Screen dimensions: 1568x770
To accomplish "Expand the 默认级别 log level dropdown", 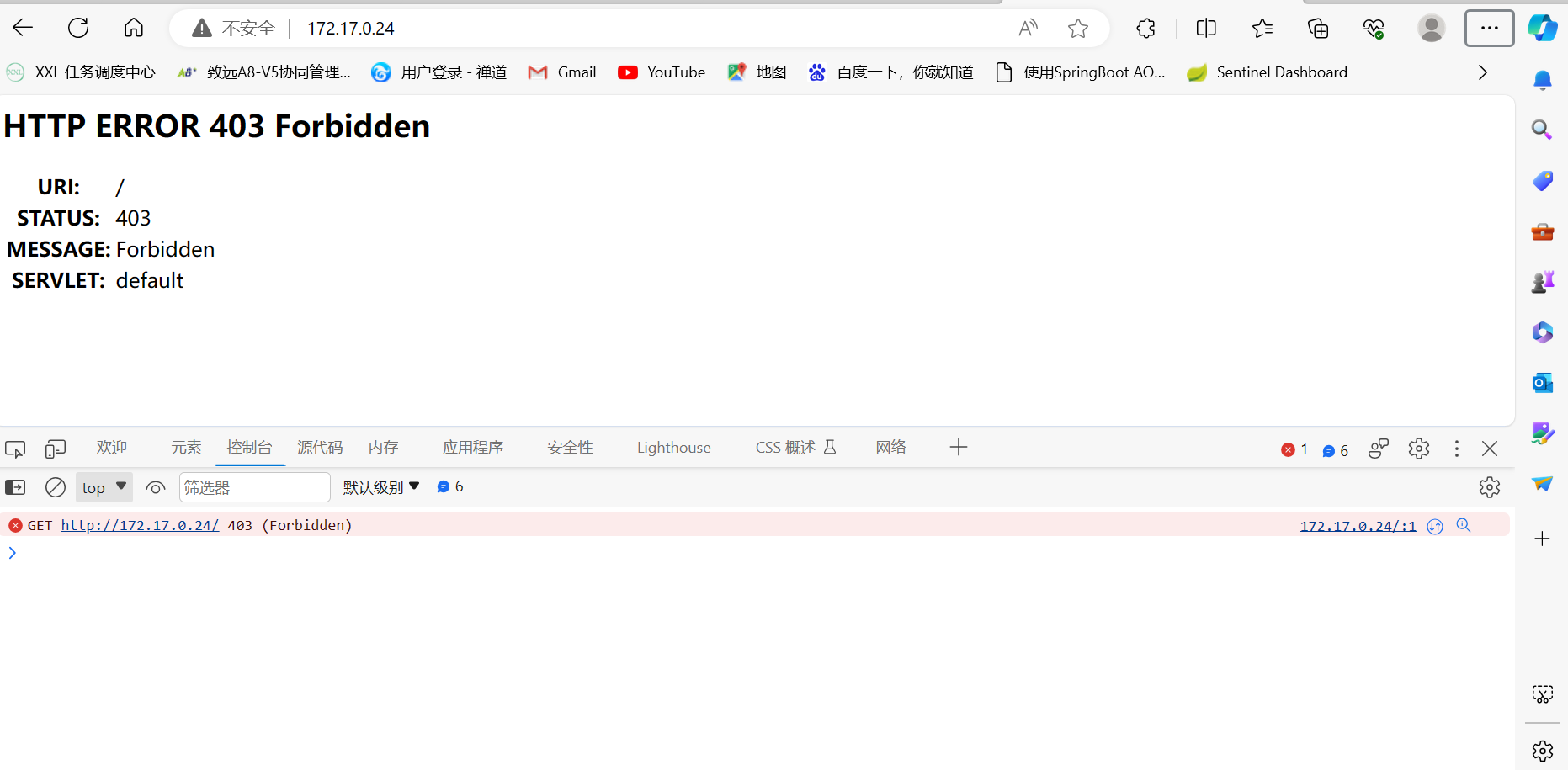I will (381, 487).
